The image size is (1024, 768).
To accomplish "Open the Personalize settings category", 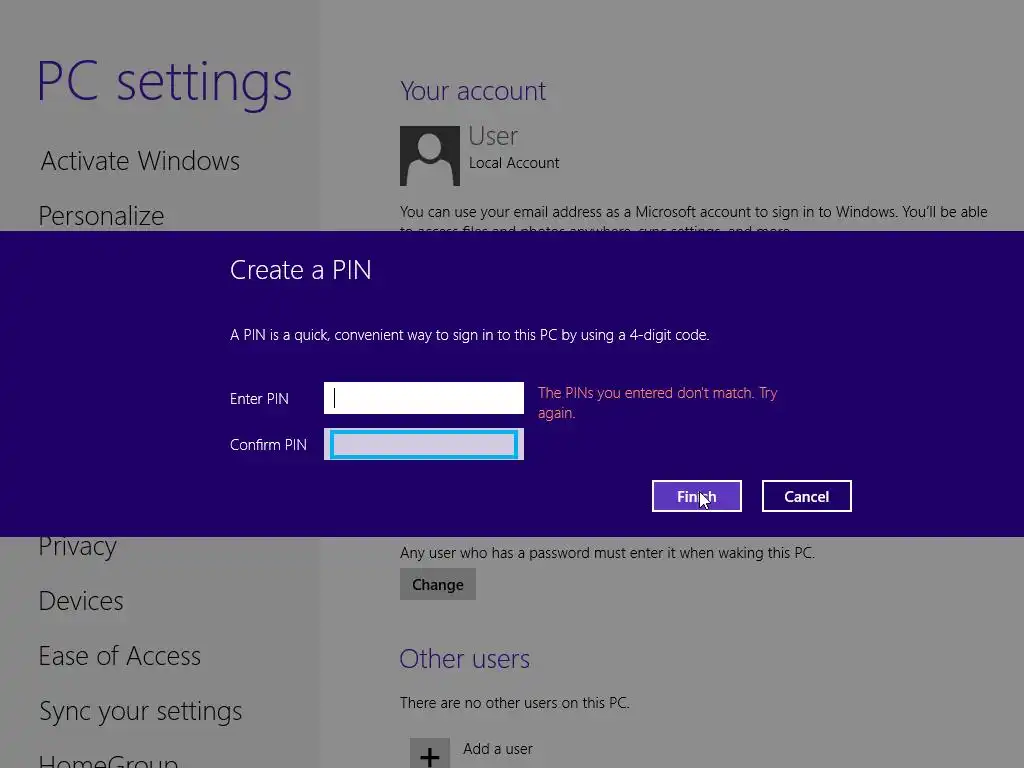I will click(101, 216).
